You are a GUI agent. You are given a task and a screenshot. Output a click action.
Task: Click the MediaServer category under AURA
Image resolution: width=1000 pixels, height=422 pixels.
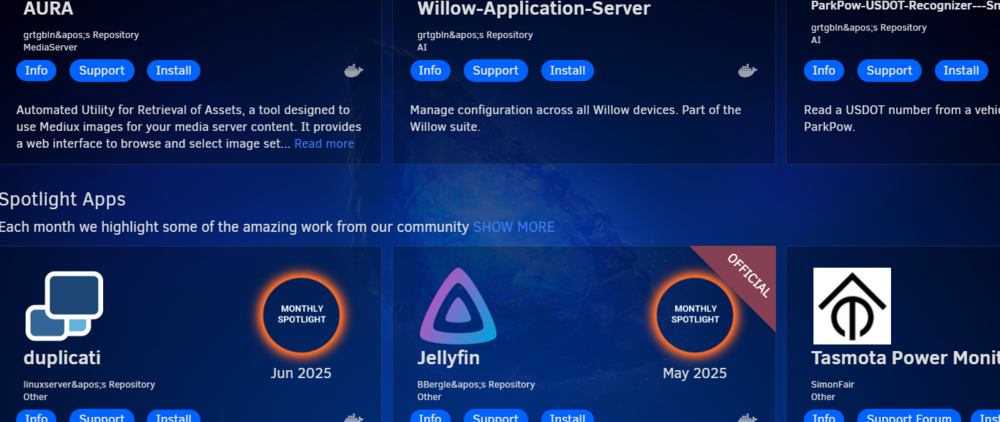(50, 47)
